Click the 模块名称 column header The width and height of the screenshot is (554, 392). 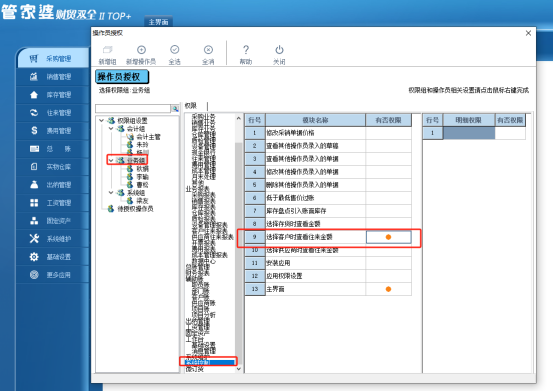point(315,120)
